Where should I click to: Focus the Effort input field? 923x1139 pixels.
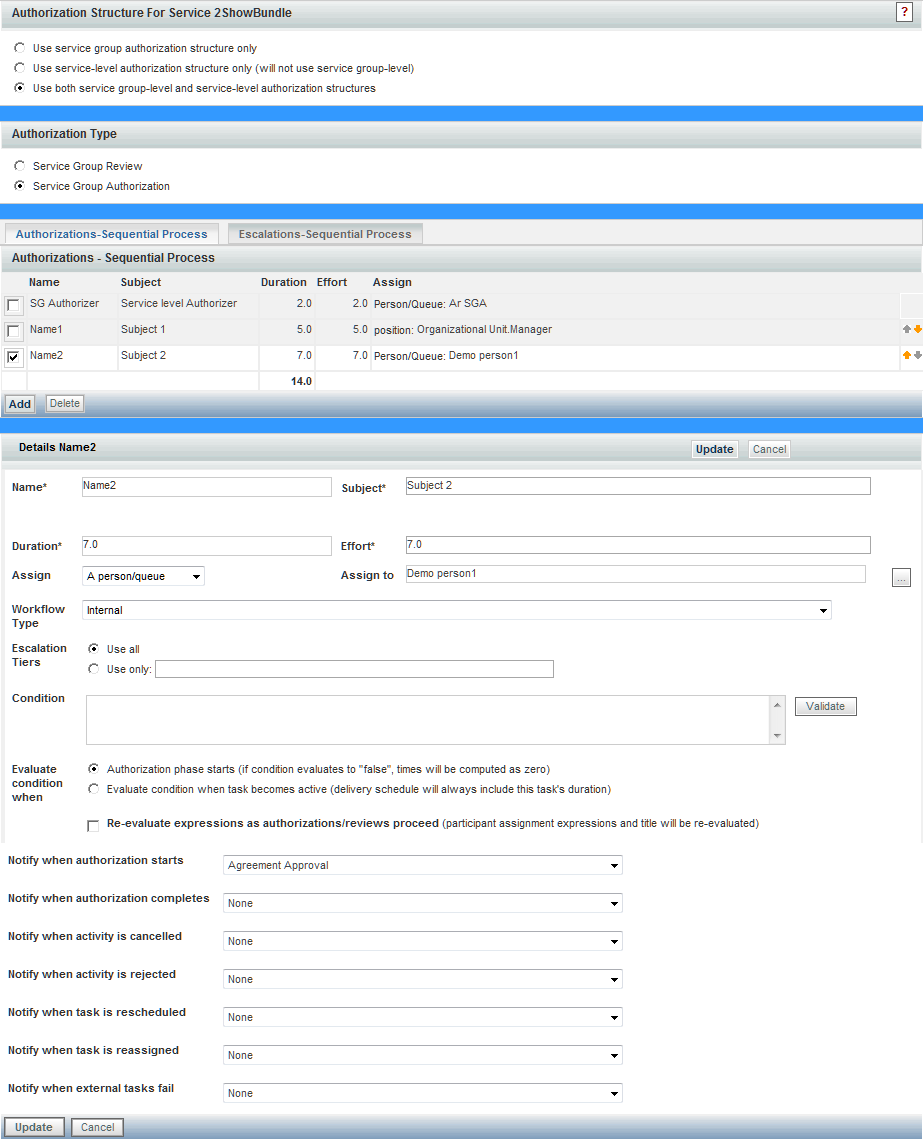[x=638, y=545]
